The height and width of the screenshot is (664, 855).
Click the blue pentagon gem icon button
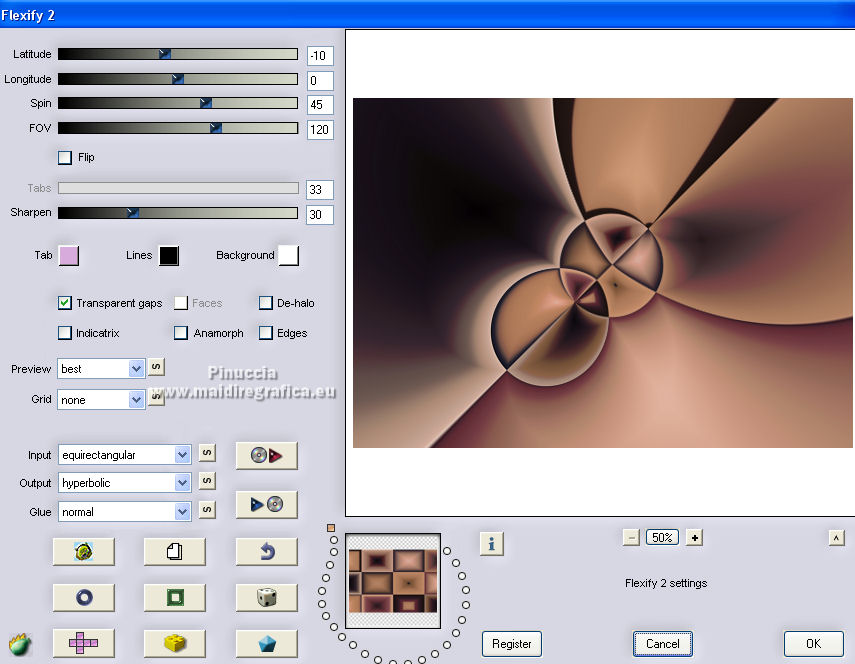pos(267,643)
